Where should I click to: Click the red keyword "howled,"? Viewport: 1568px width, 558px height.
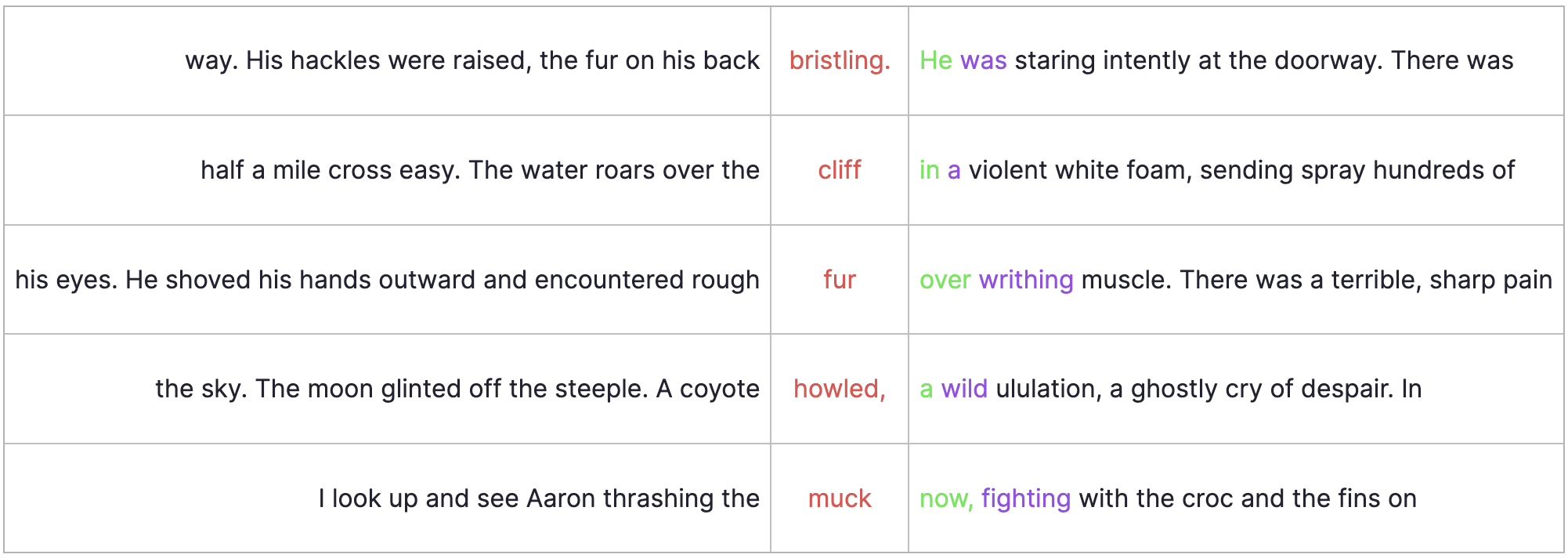839,389
